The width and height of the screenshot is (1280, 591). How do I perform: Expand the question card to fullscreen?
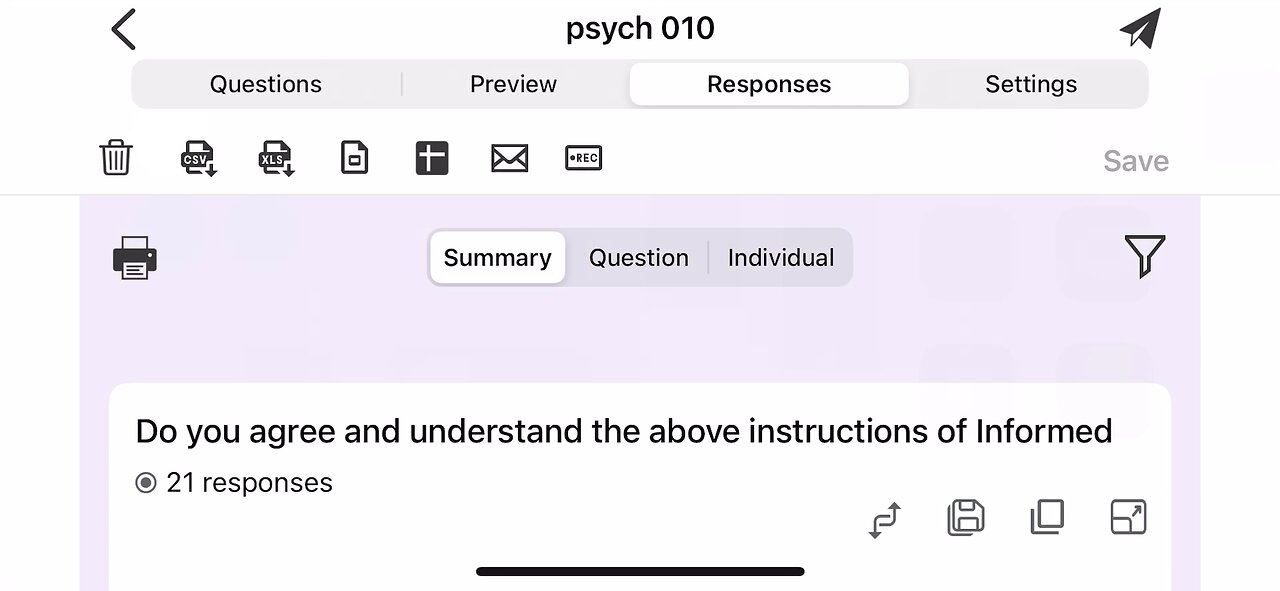tap(1128, 518)
